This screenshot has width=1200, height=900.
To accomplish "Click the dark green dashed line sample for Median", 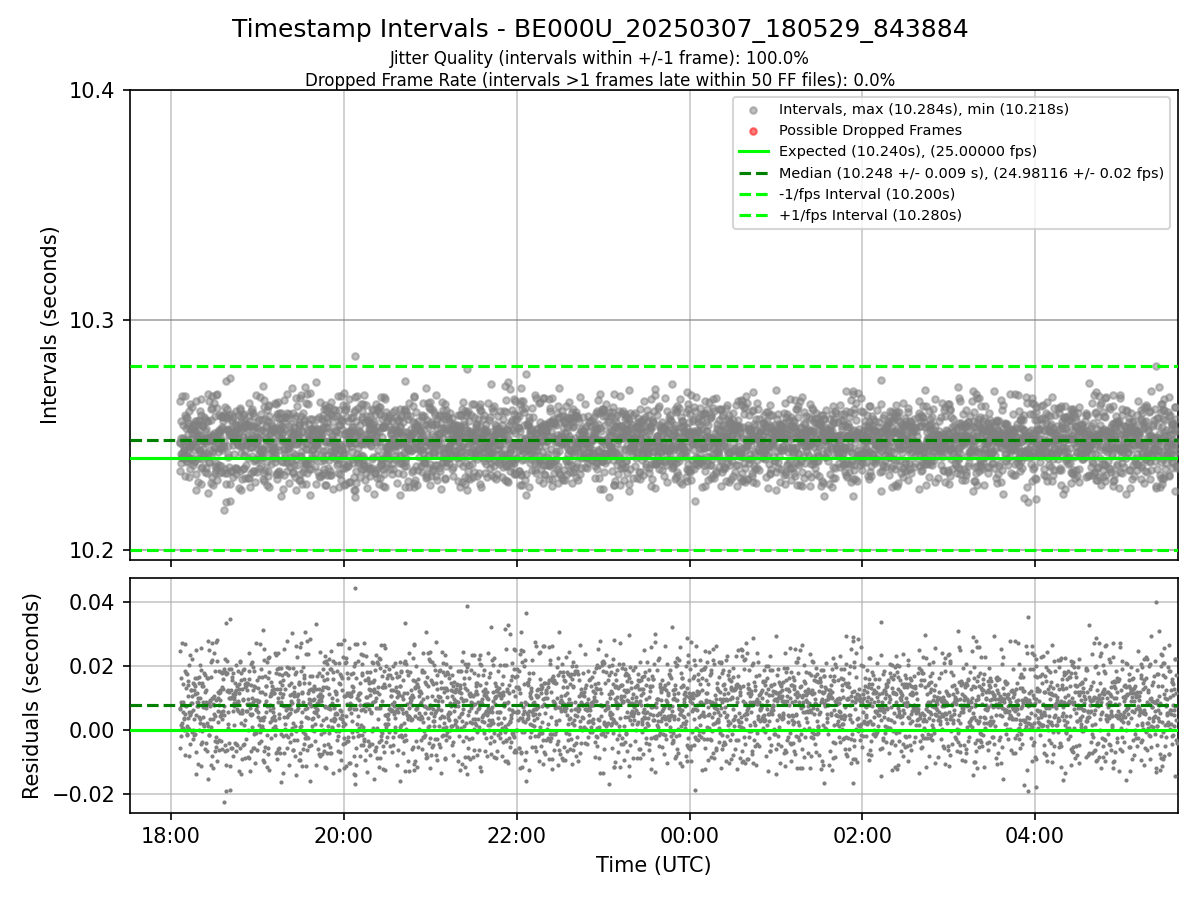I will (x=754, y=173).
